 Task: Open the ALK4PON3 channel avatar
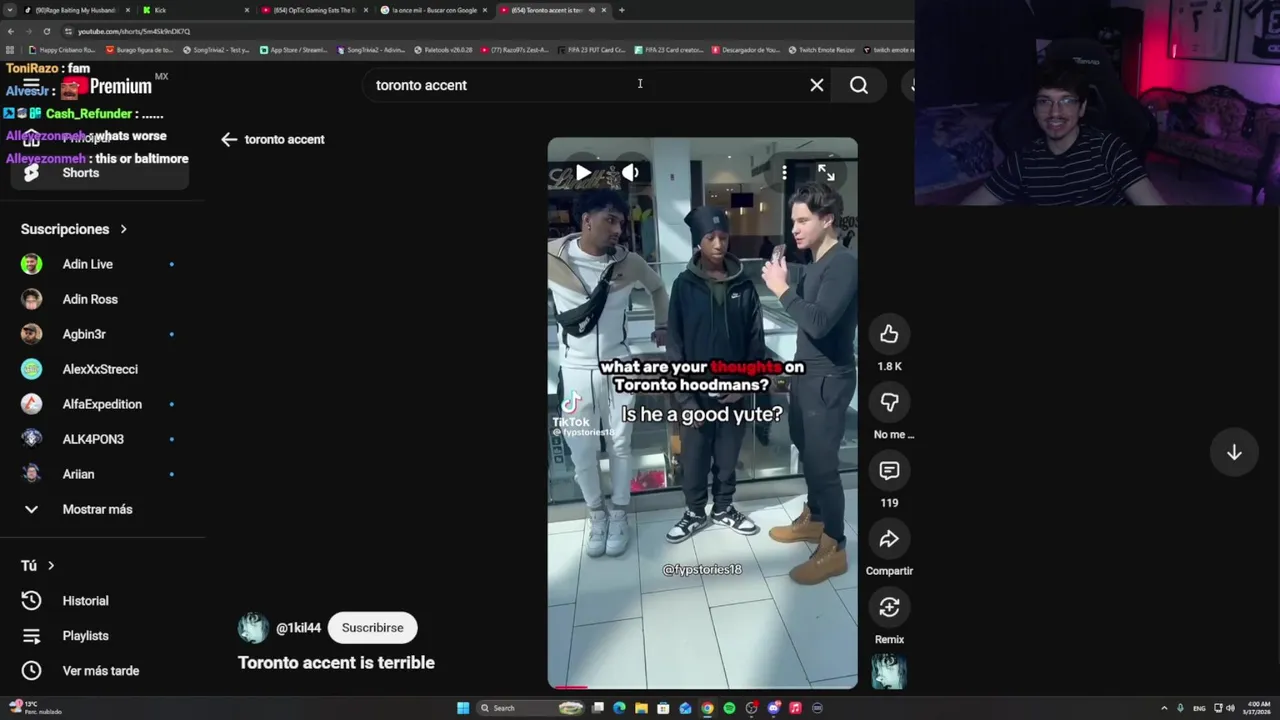[x=32, y=439]
